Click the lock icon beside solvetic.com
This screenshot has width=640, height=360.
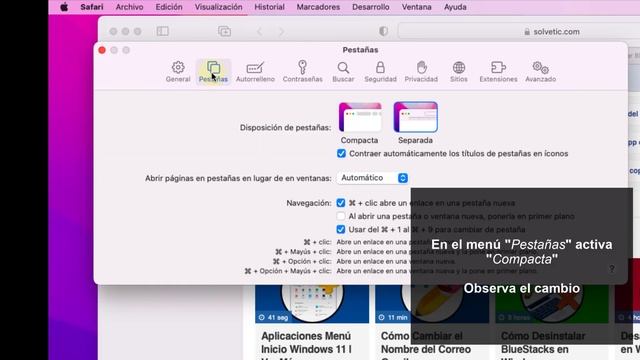tap(527, 32)
